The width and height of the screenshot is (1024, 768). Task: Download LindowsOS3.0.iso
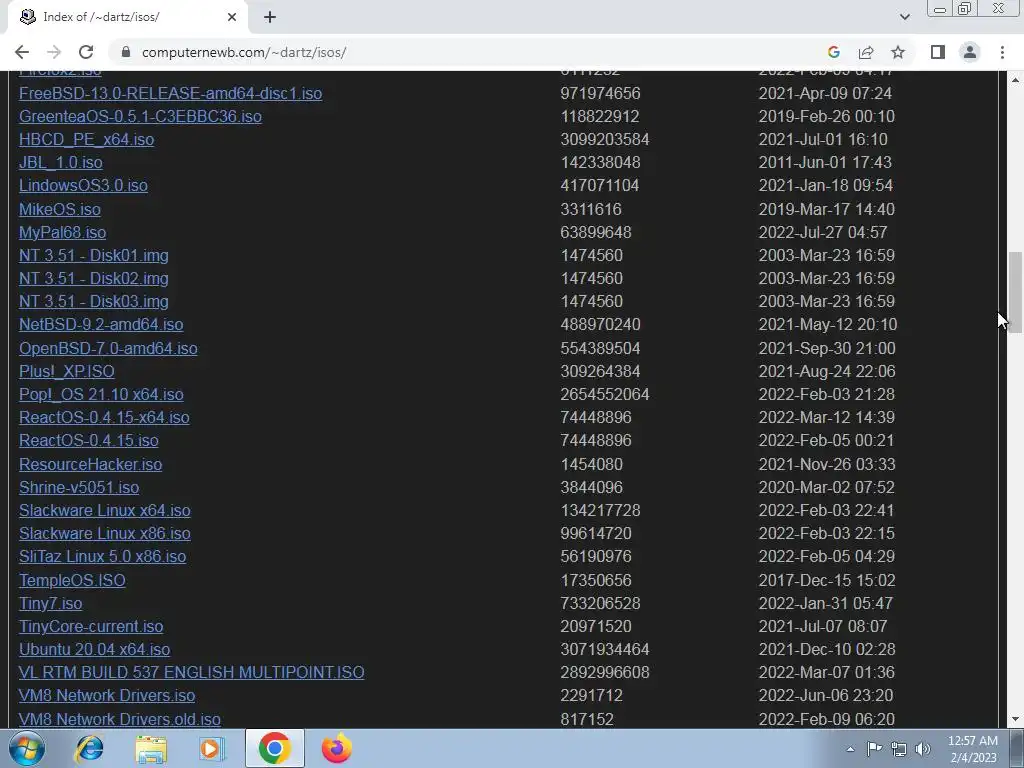tap(83, 185)
